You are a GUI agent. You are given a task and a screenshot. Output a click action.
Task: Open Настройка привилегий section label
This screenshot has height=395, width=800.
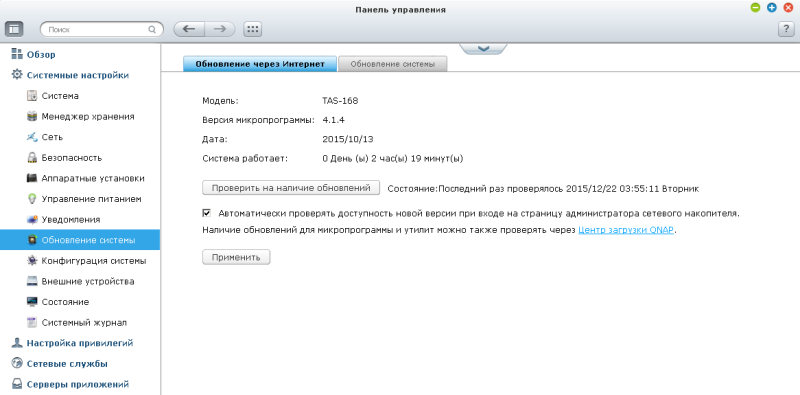point(80,343)
